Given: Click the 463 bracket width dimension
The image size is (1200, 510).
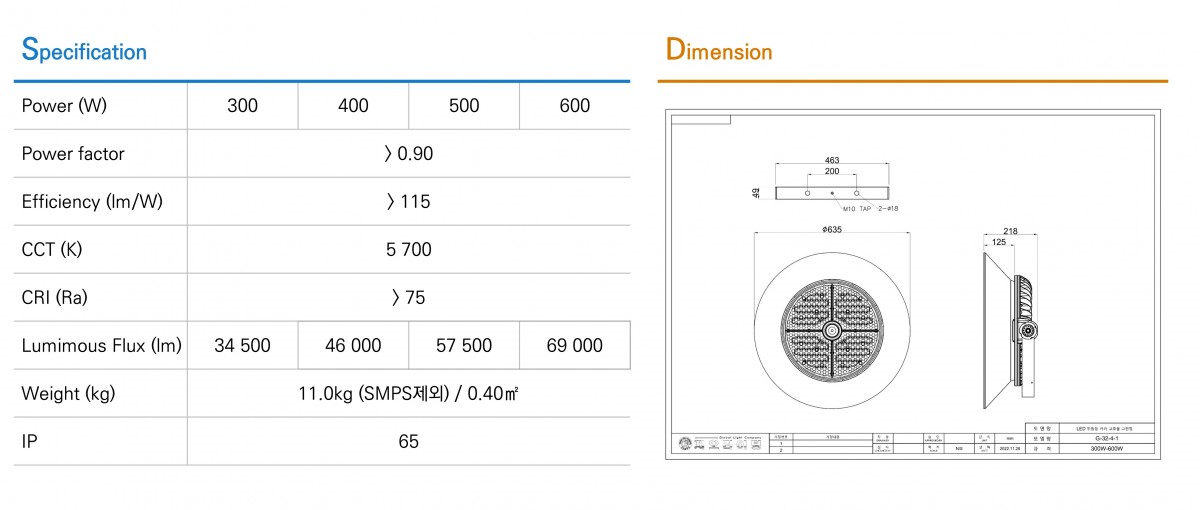Looking at the screenshot, I should [x=831, y=161].
